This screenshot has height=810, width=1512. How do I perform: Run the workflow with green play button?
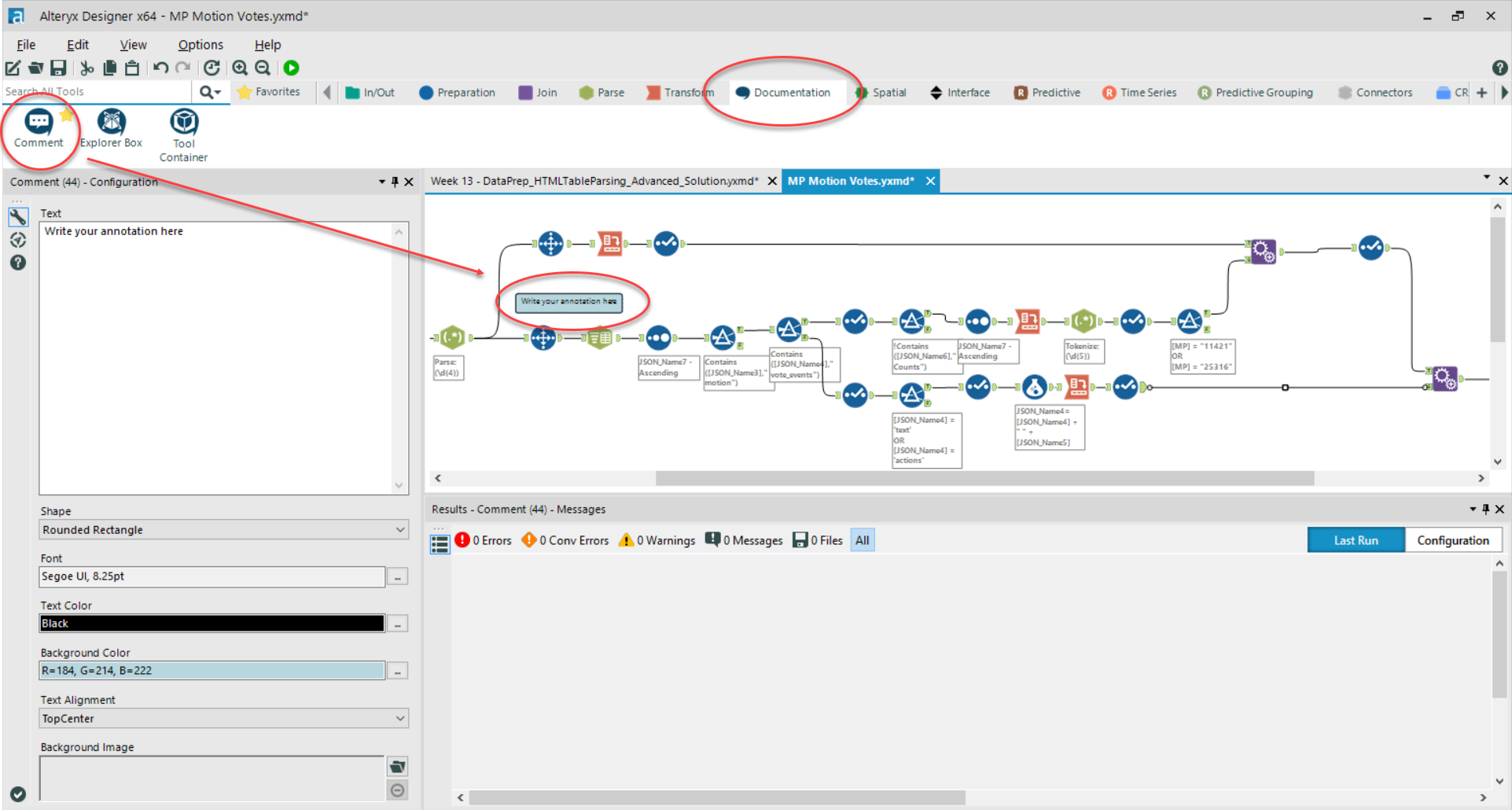click(x=292, y=68)
